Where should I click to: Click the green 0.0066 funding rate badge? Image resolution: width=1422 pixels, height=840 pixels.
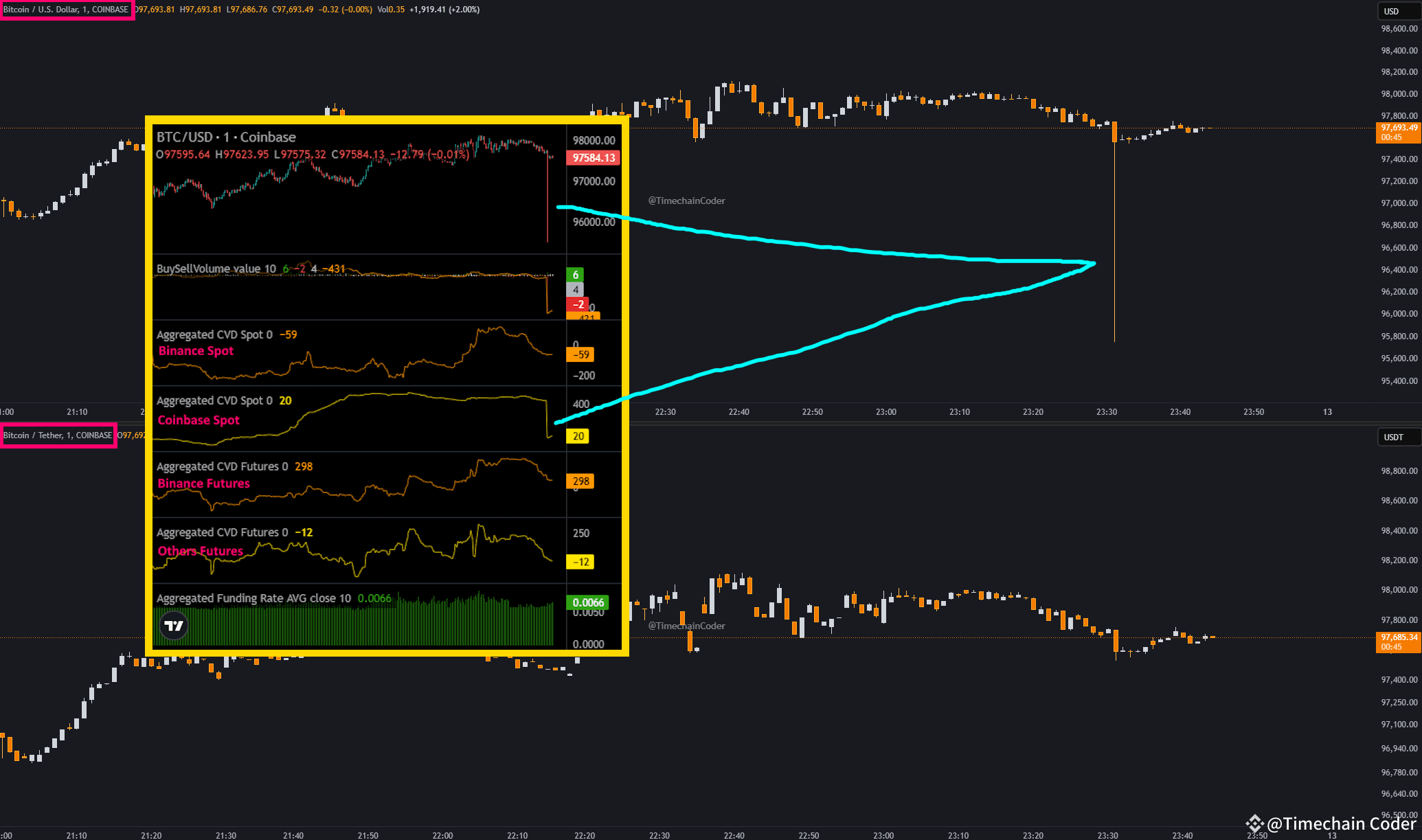(x=588, y=602)
